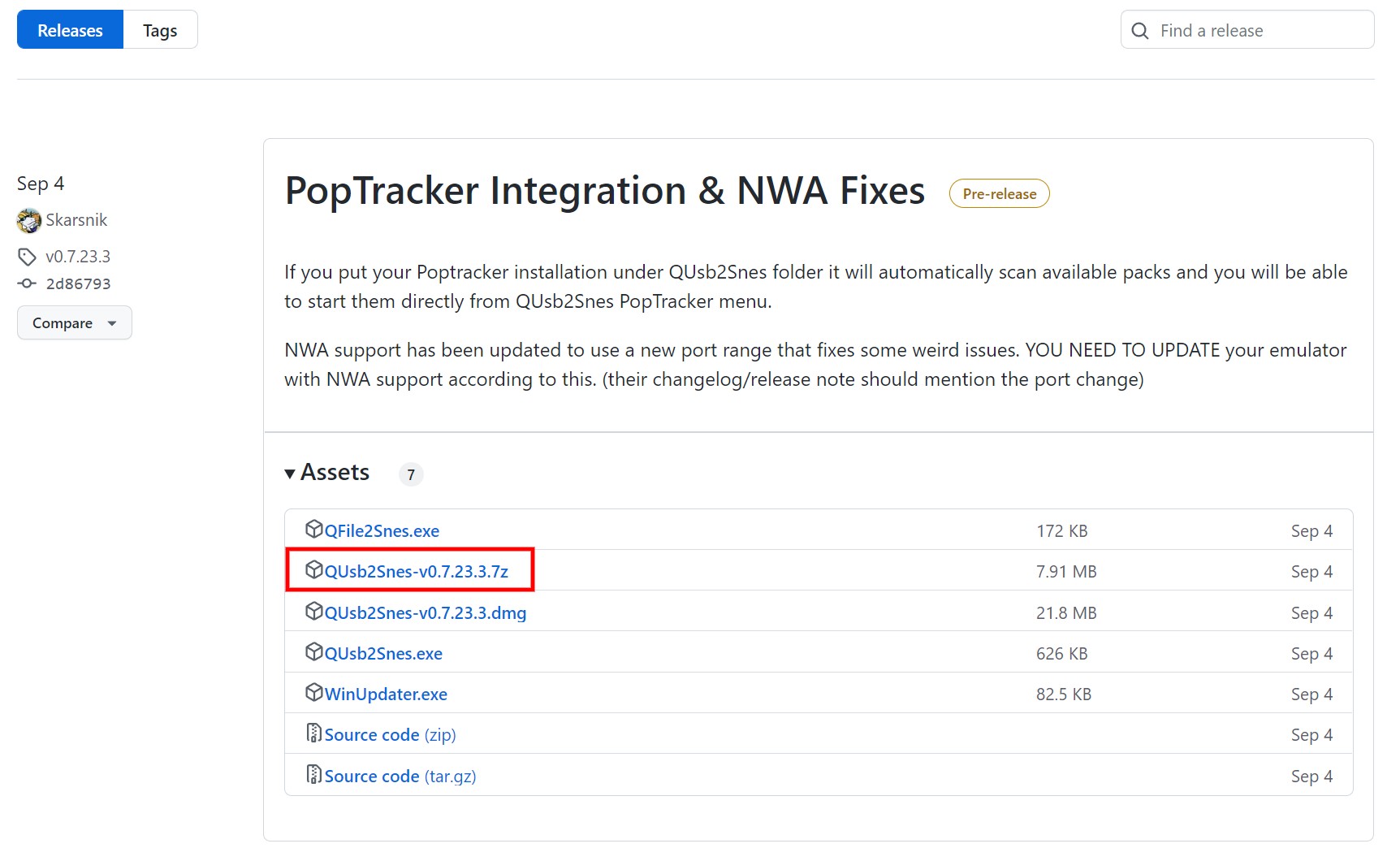Click the package icon beside QUsb2Snes-v0.7.23.3.dmg
This screenshot has height=861, width=1400.
pos(313,612)
